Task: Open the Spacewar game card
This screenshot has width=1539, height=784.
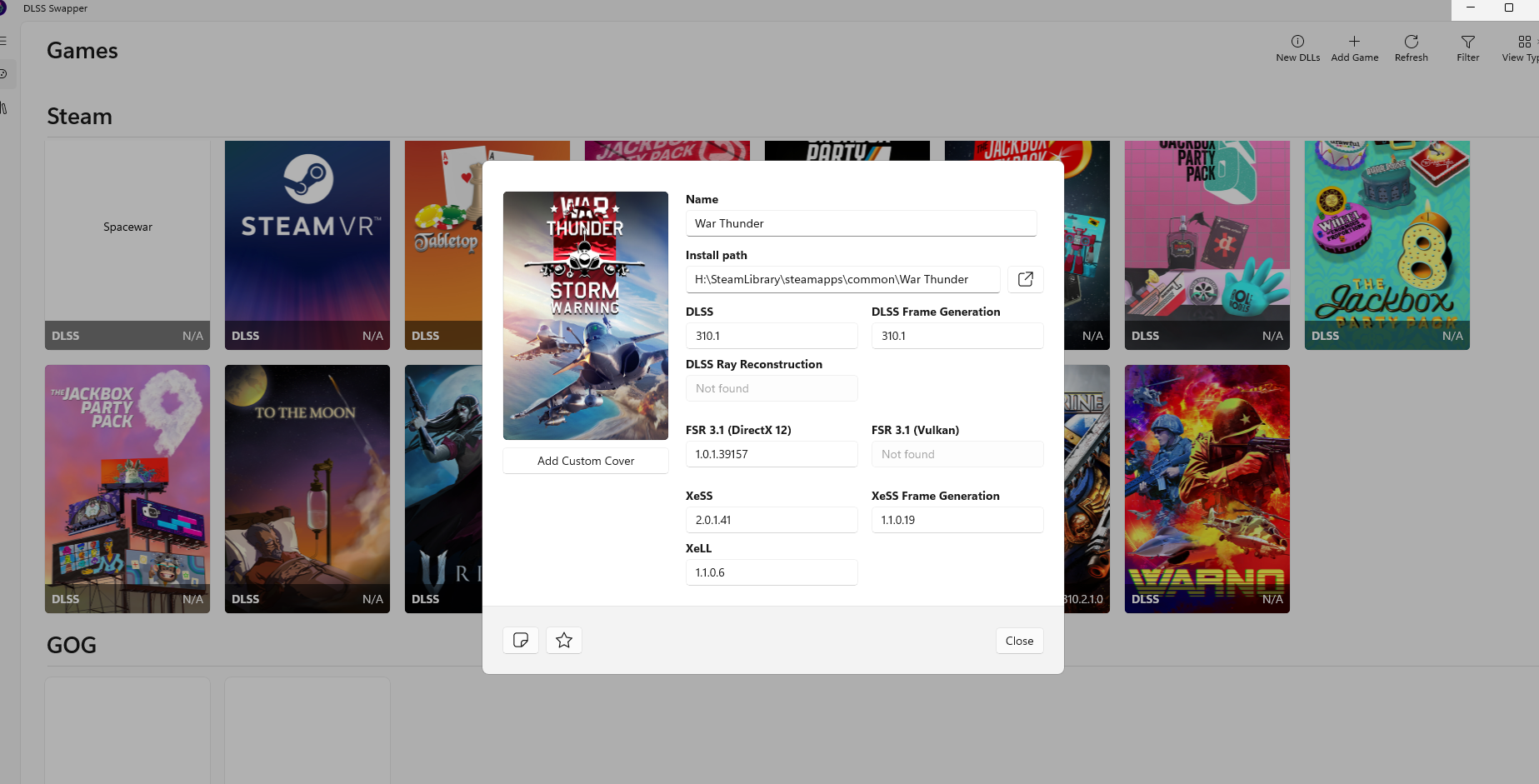Action: coord(127,245)
